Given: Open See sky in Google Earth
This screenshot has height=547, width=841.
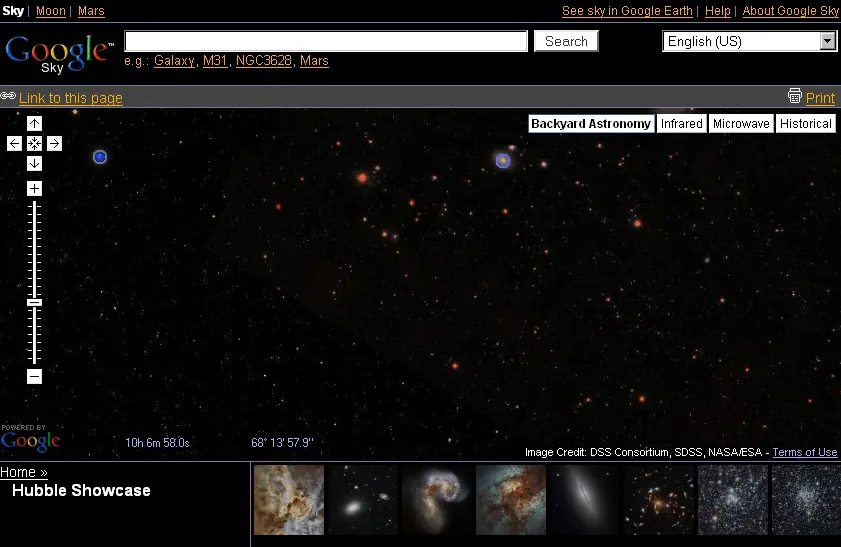Looking at the screenshot, I should [x=627, y=11].
